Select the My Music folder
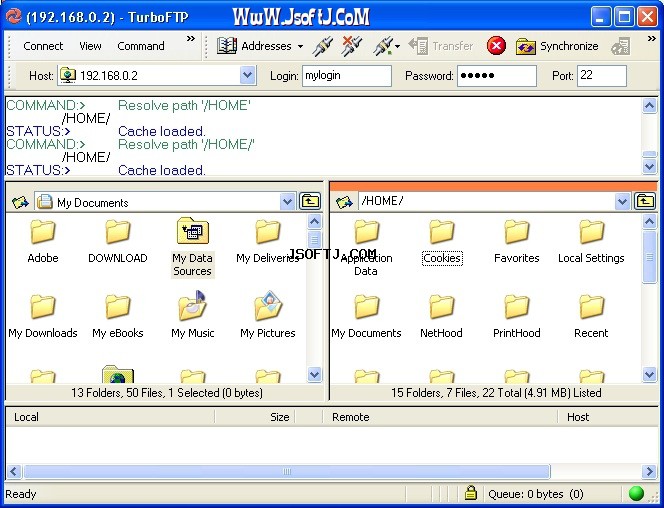The width and height of the screenshot is (664, 508). (193, 315)
